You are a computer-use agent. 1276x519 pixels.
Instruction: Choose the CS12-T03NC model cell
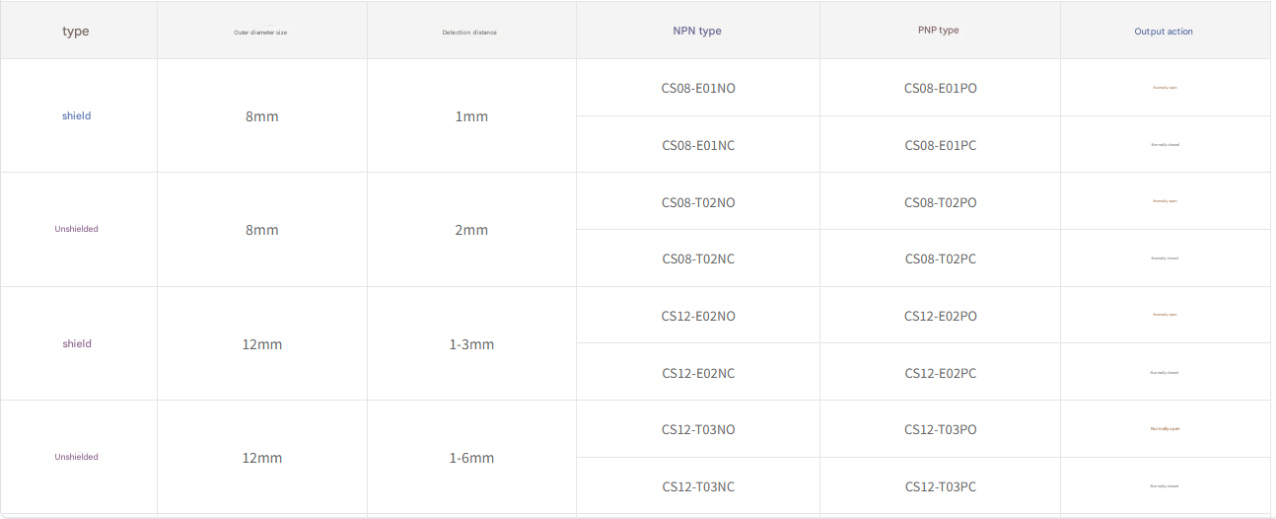(x=698, y=487)
